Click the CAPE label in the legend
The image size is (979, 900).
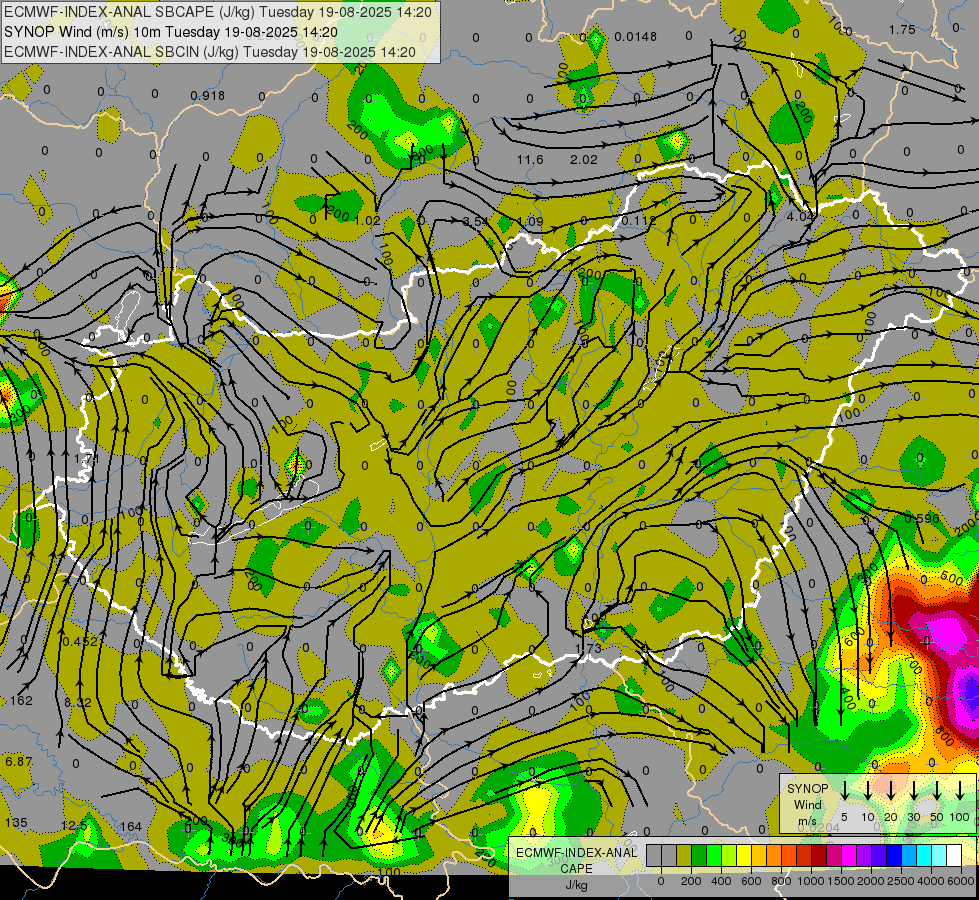click(x=576, y=869)
